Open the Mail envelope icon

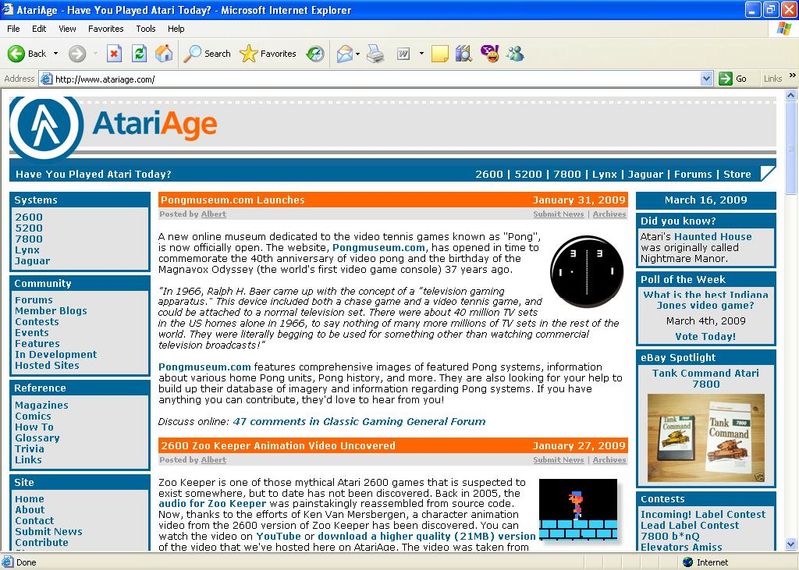point(344,53)
